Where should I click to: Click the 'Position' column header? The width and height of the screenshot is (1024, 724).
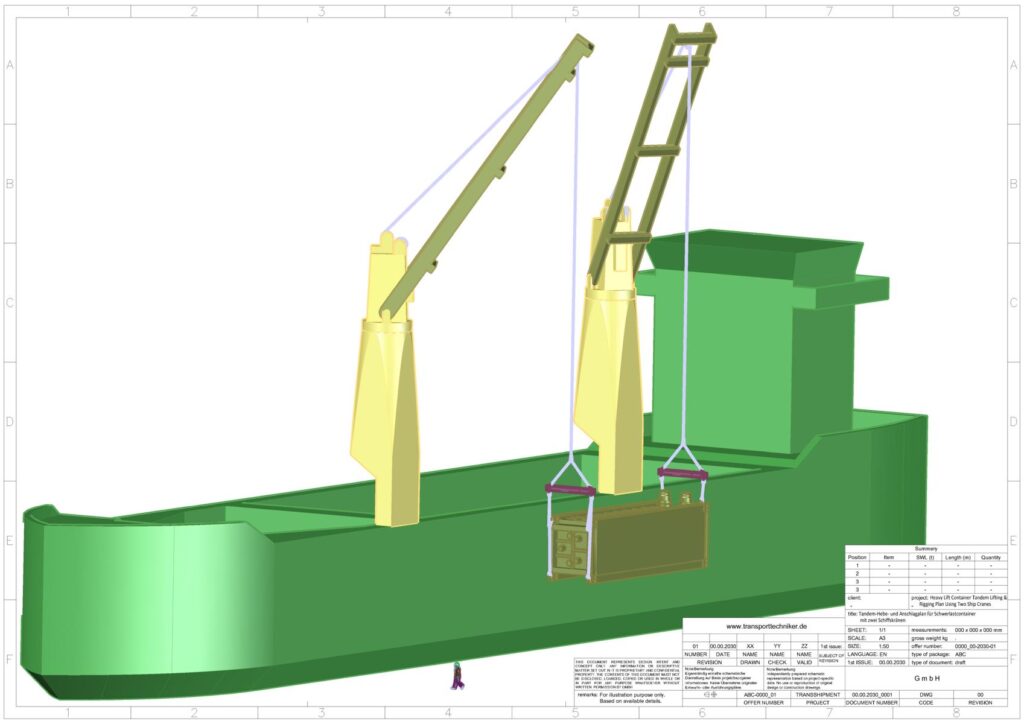coord(857,558)
